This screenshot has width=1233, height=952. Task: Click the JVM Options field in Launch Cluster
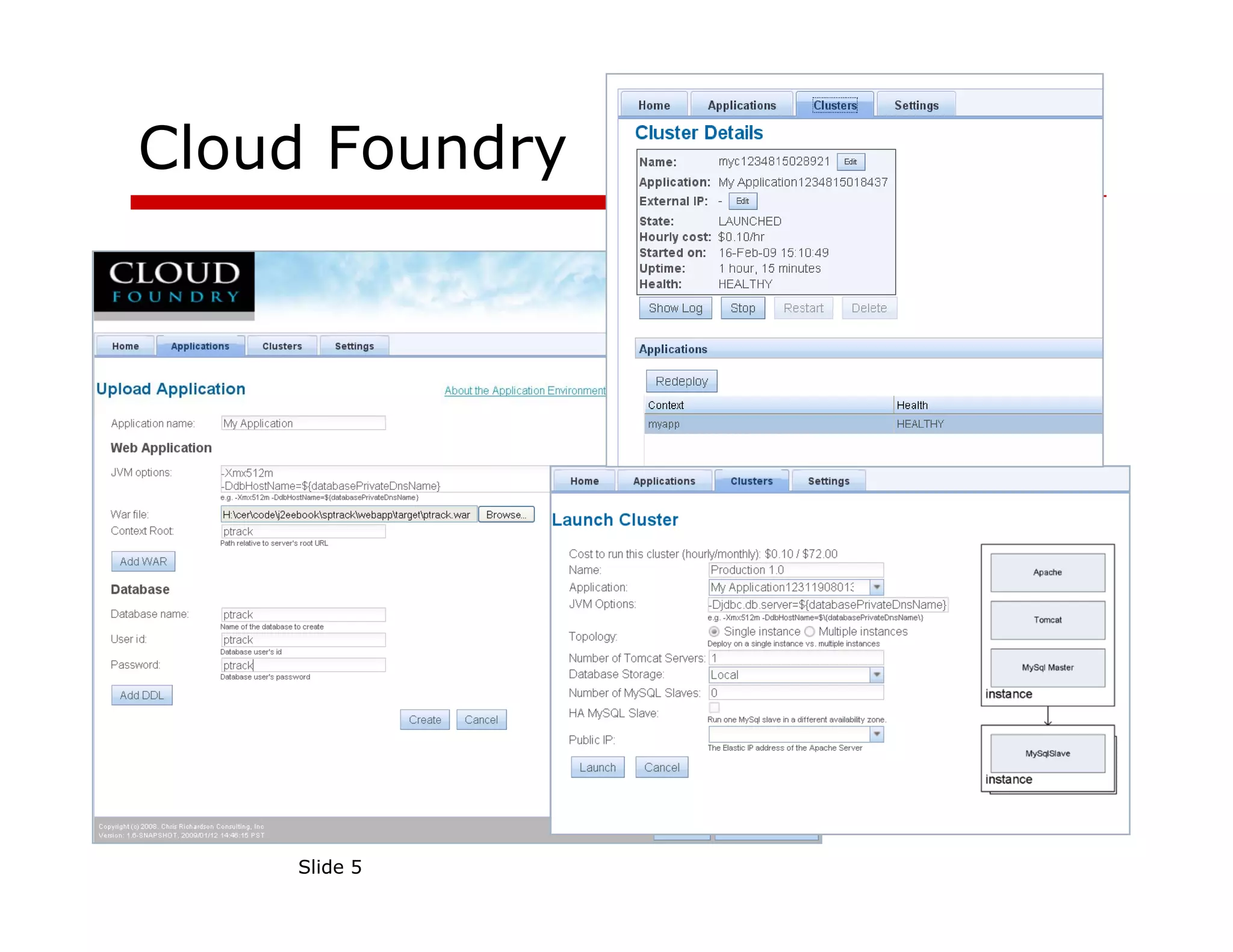(x=828, y=605)
